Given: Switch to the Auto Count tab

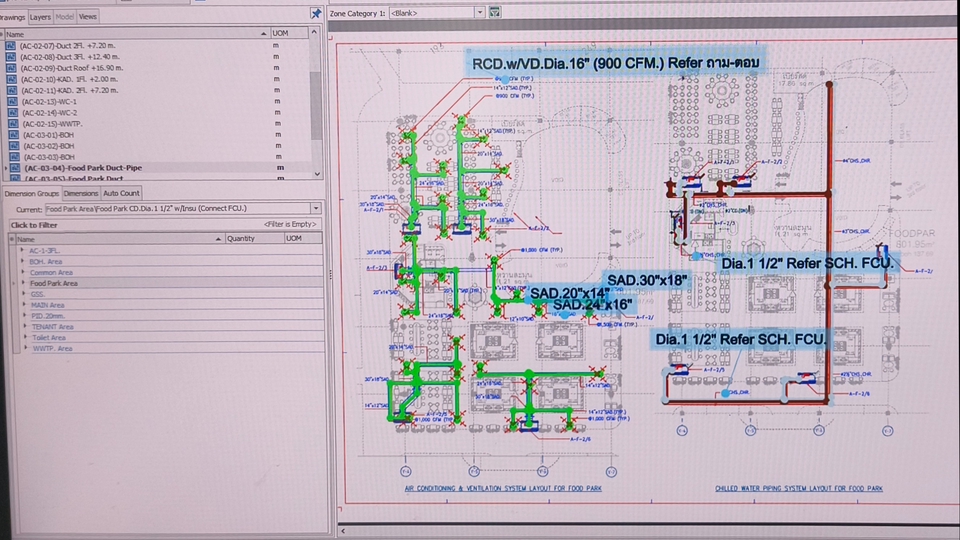Looking at the screenshot, I should [122, 192].
